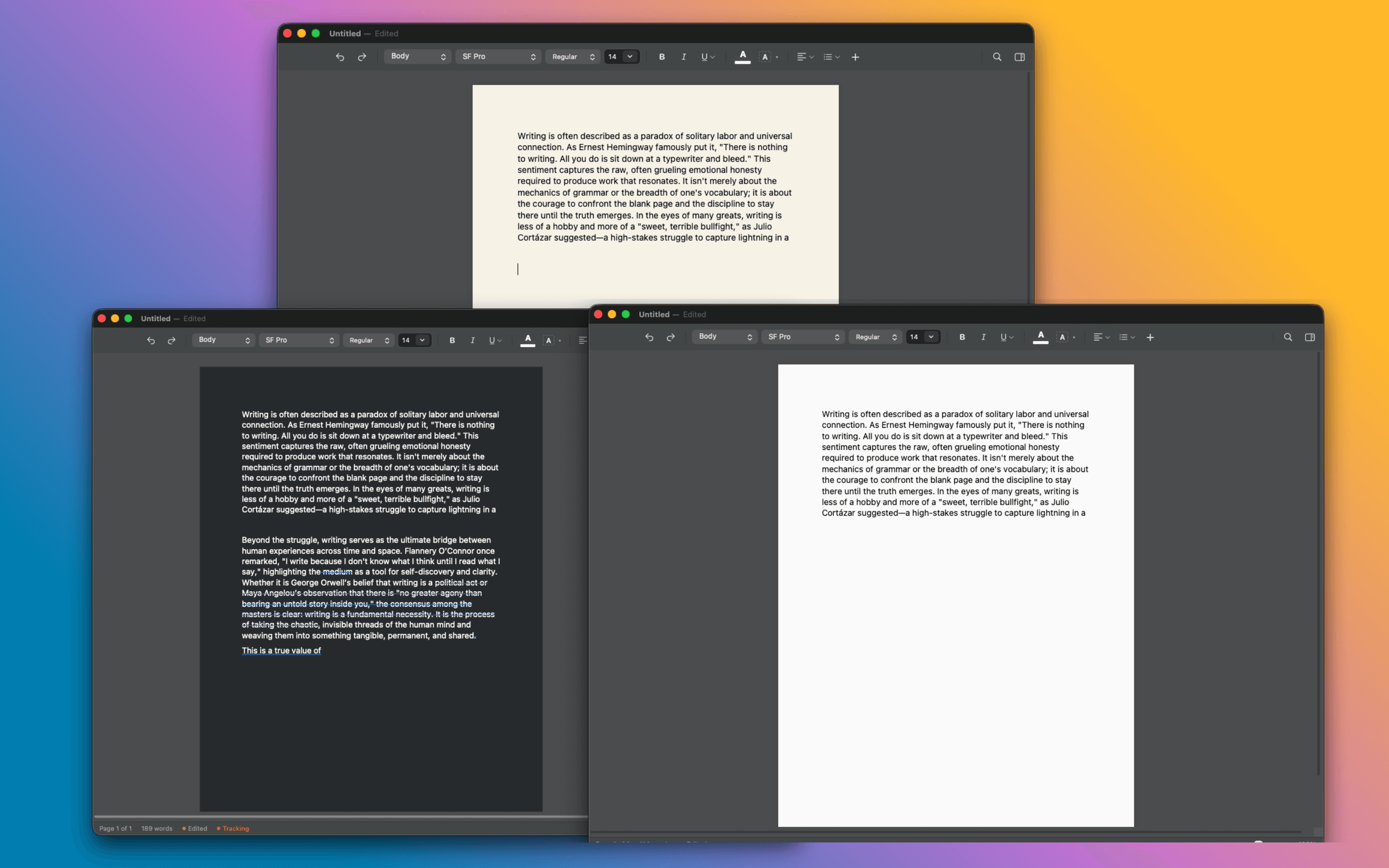Click the 189 words counter

(156, 828)
